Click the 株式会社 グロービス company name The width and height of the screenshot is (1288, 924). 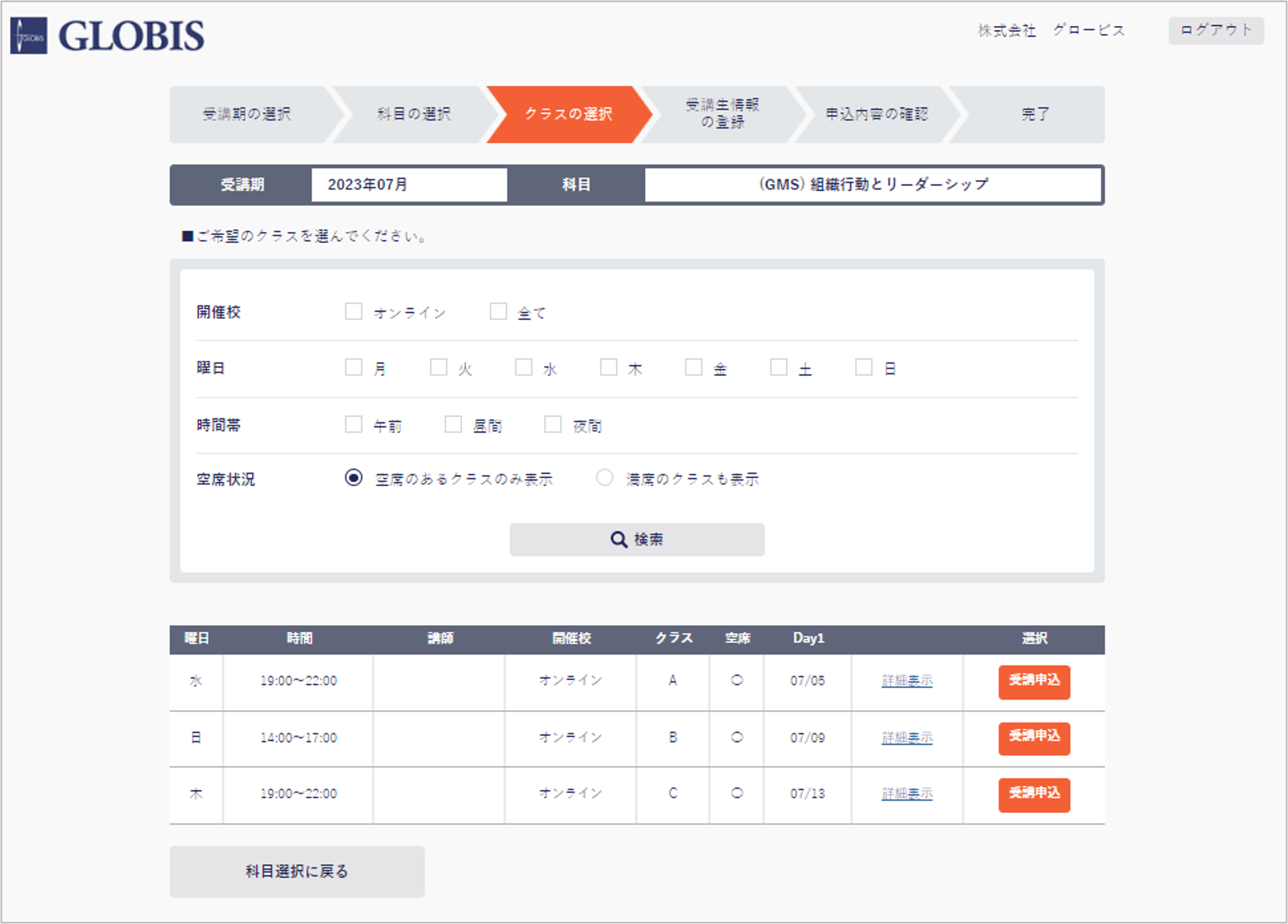(1051, 30)
